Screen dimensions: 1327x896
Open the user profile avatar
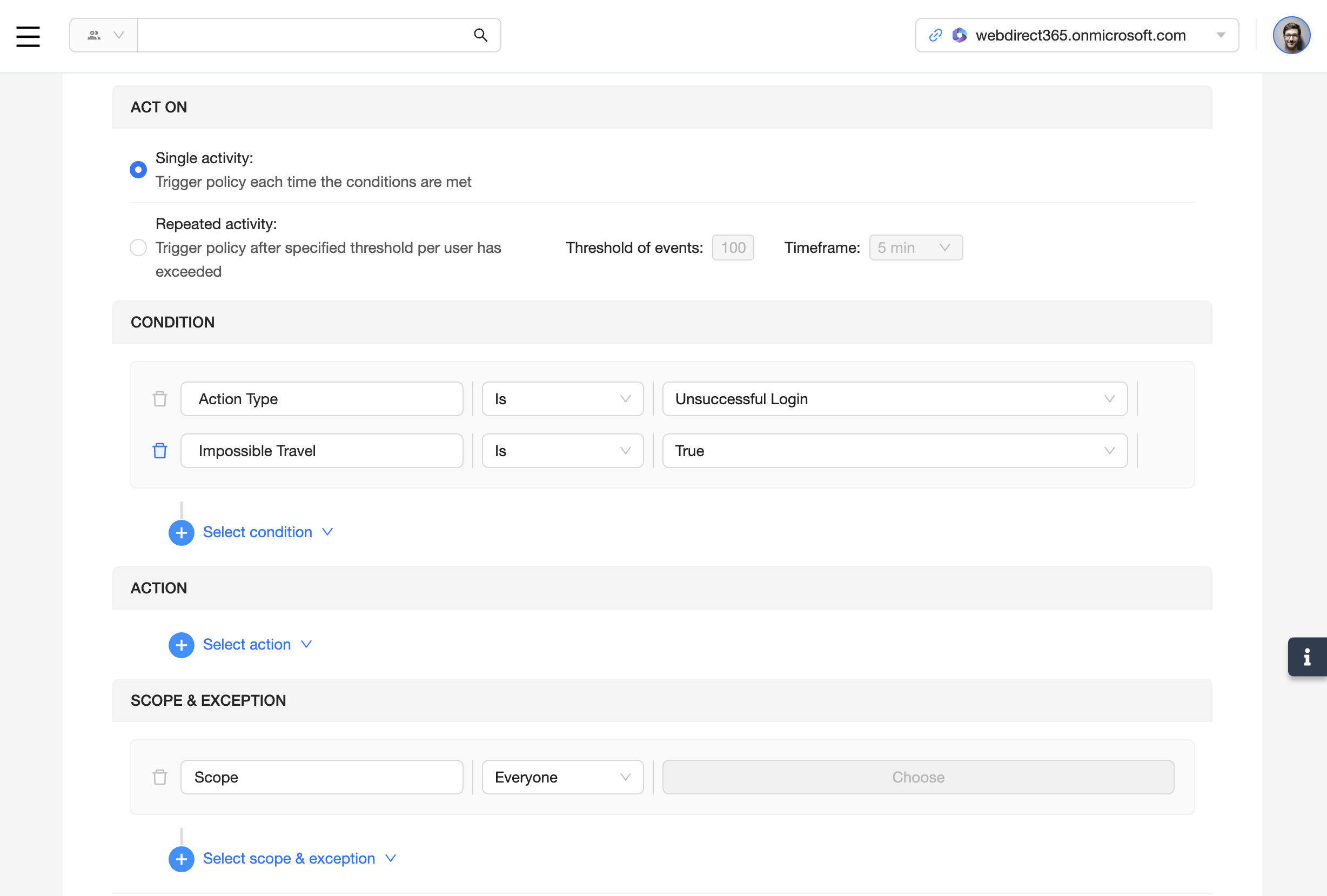coord(1291,36)
